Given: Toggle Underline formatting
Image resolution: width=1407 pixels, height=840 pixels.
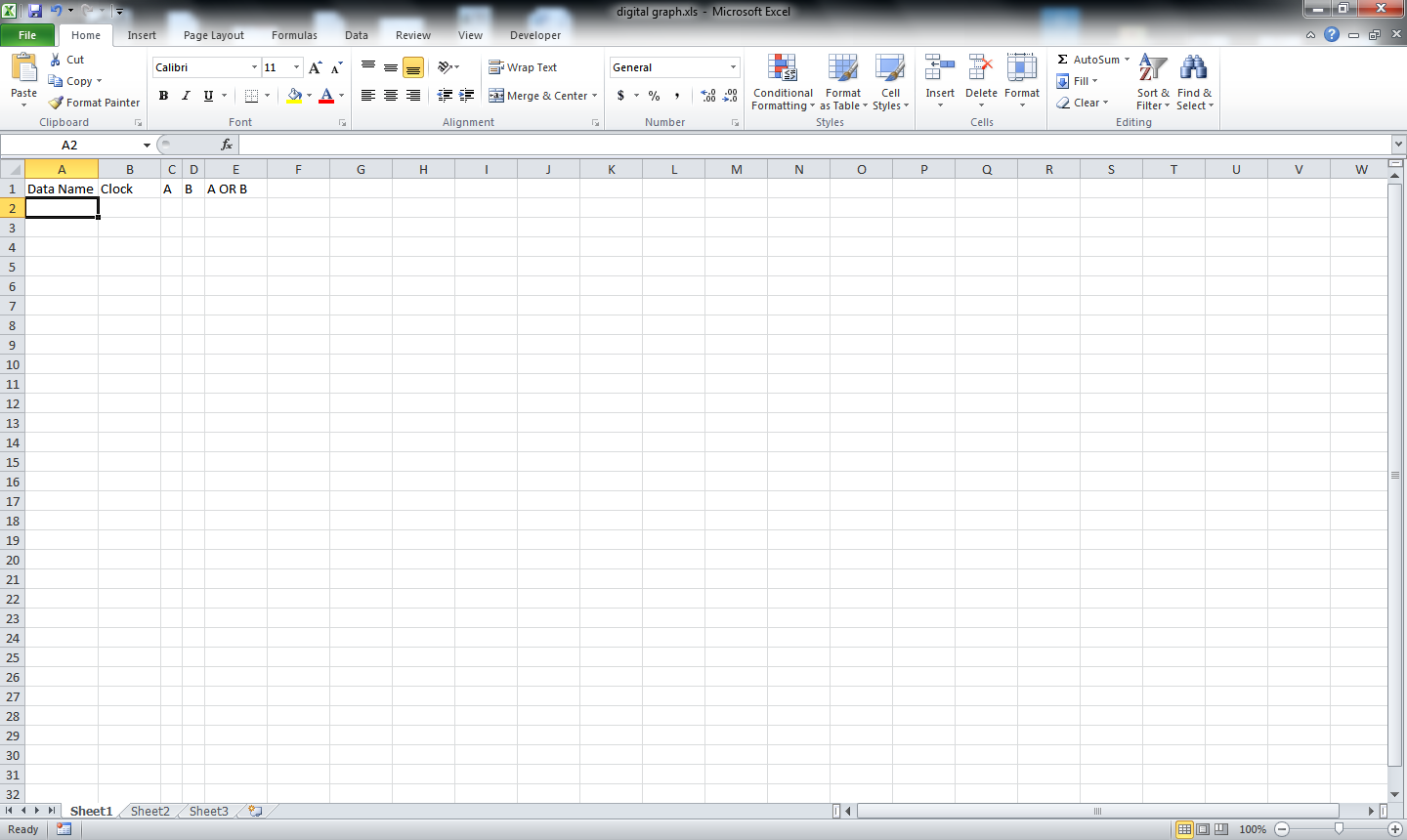Looking at the screenshot, I should point(208,96).
